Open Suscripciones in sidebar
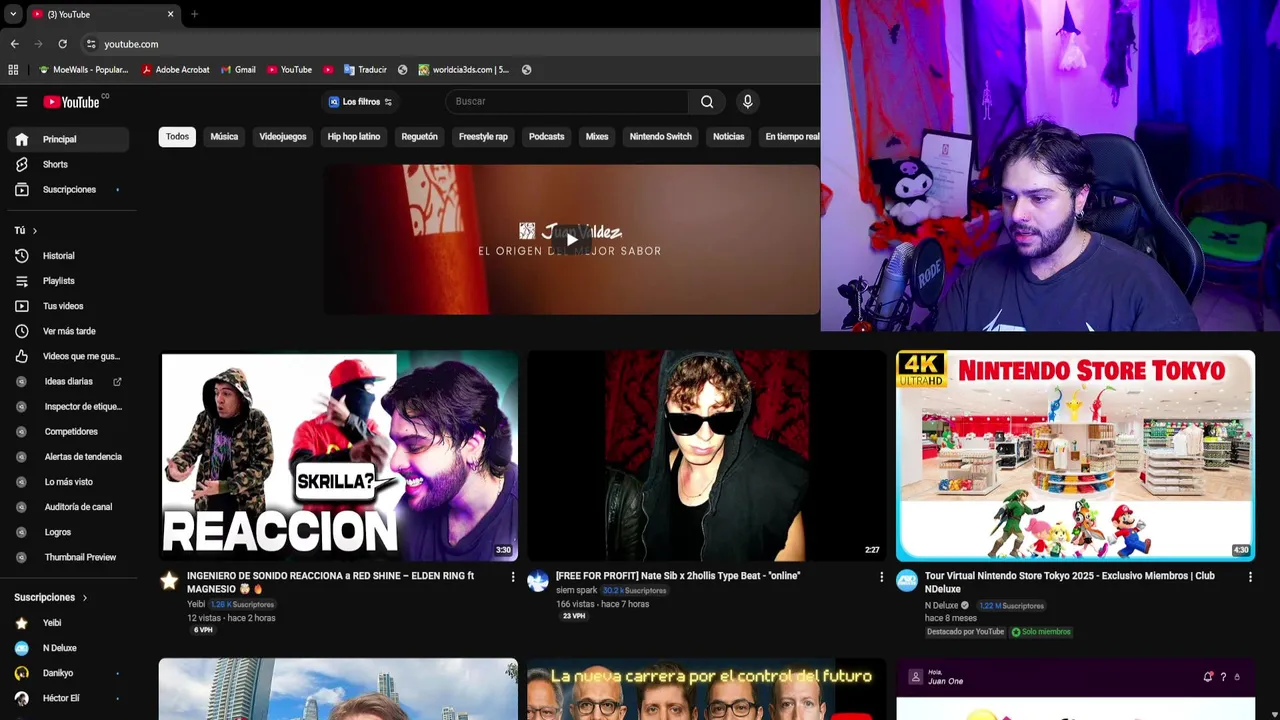 pyautogui.click(x=68, y=189)
